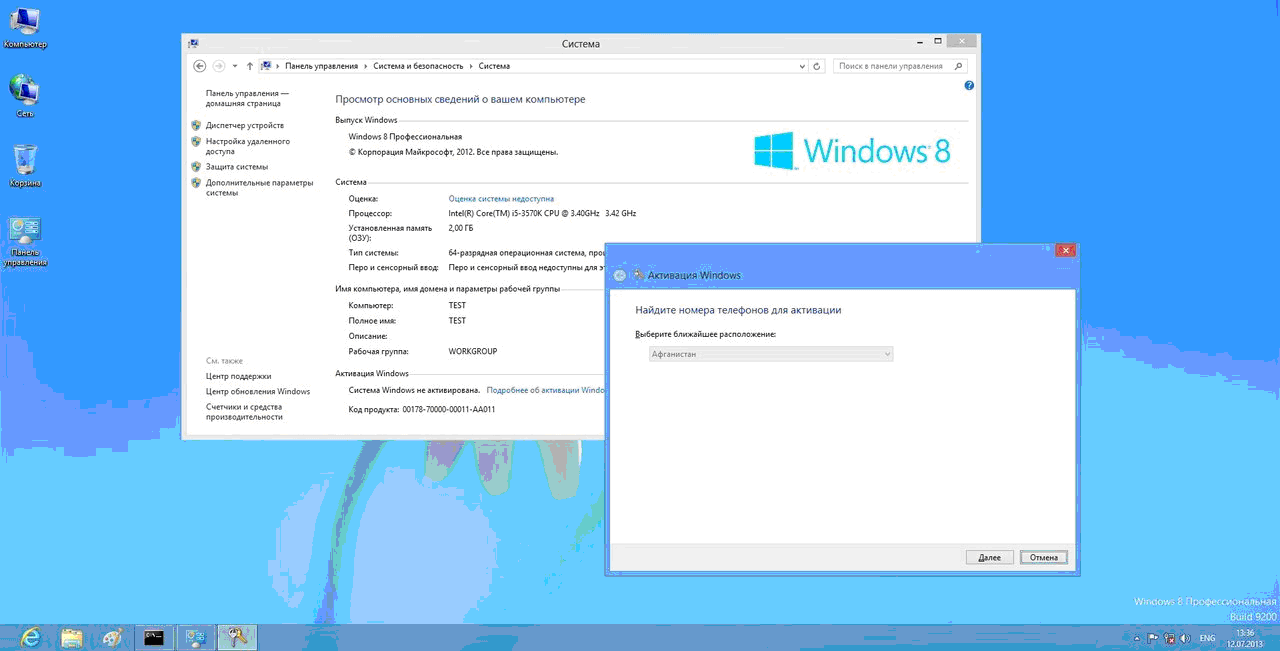
Task: Click the Далее button
Action: coord(989,557)
